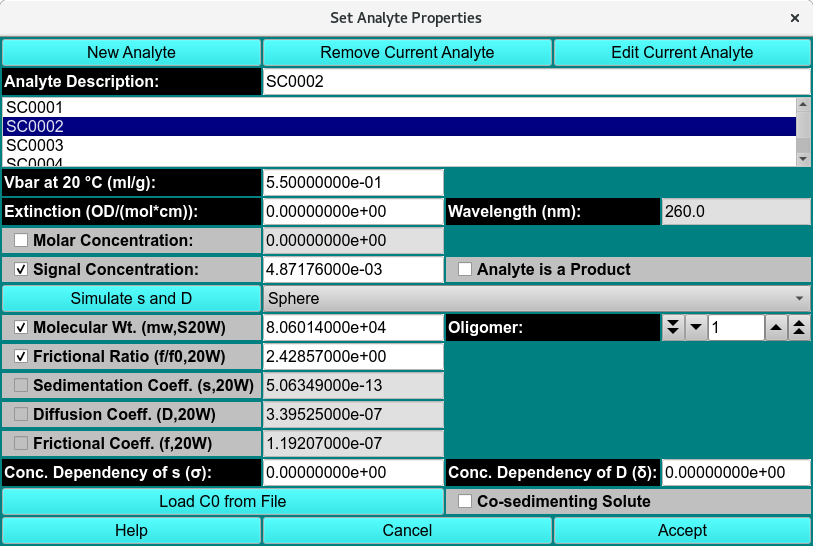Screen dimensions: 813x546
Task: Click the Oligomer double-up increment arrow
Action: pos(799,327)
